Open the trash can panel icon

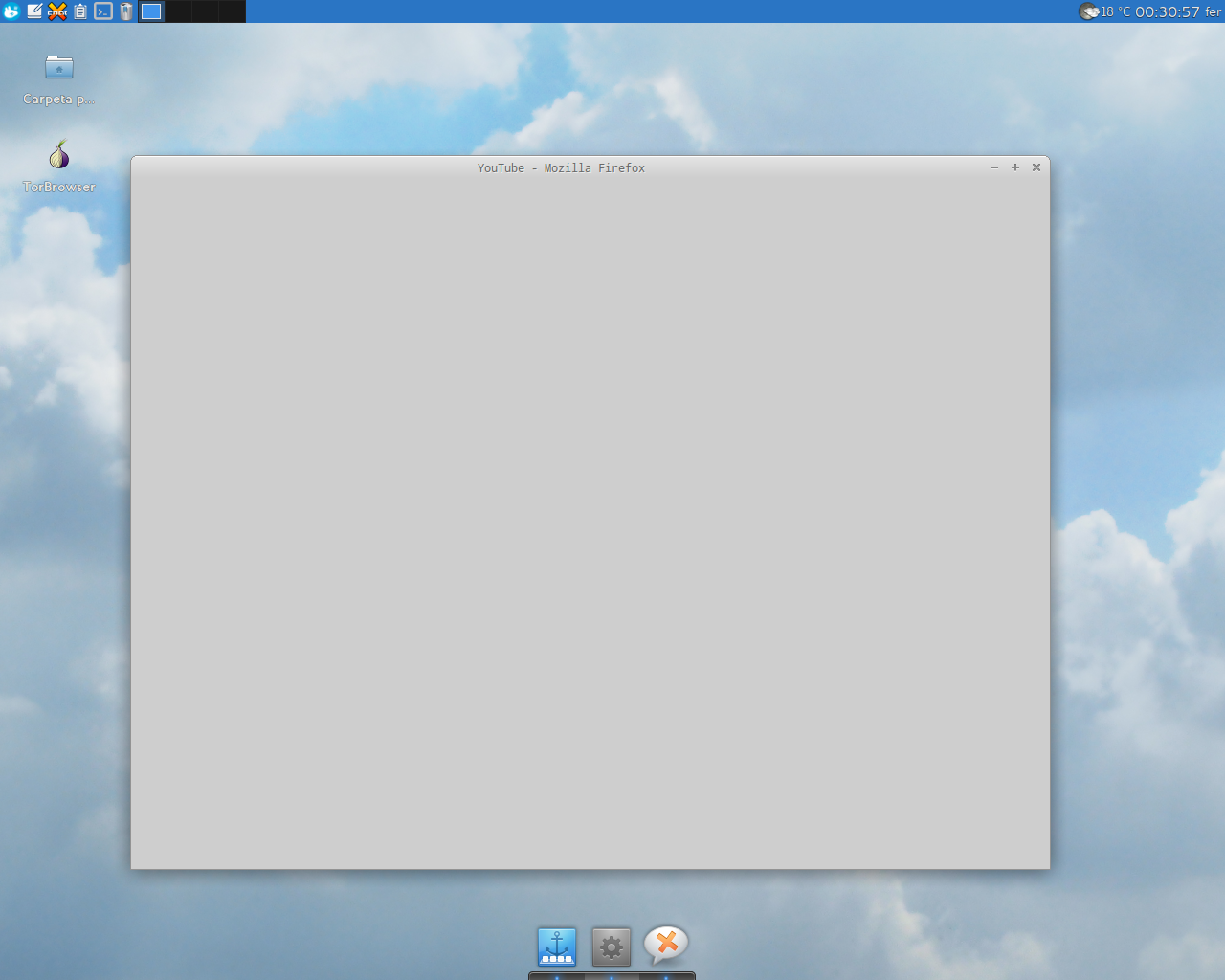pyautogui.click(x=126, y=11)
